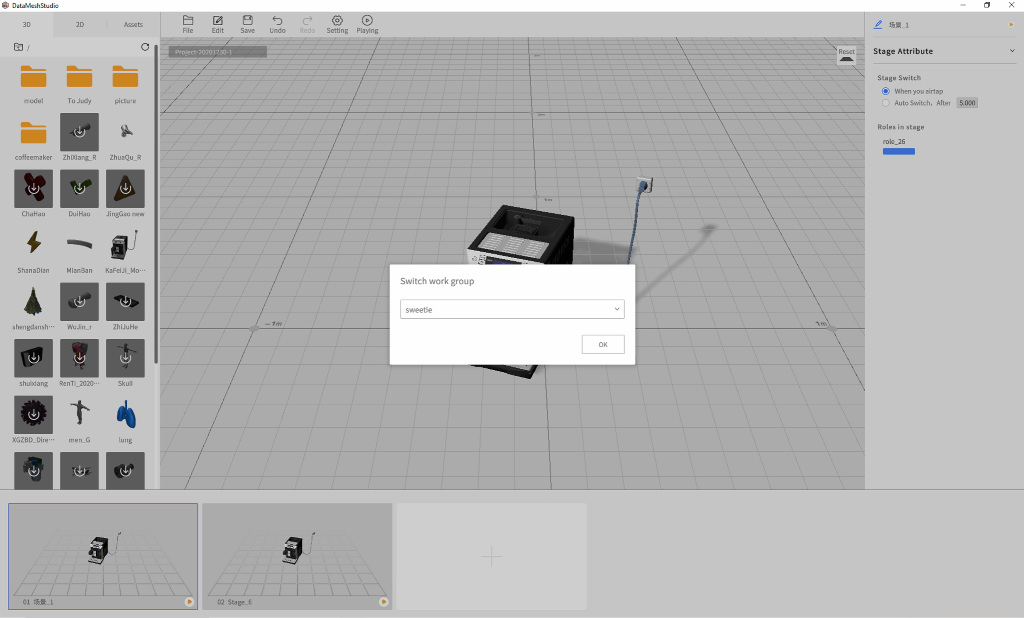Select the KaFeiJi coffee machine asset
The image size is (1024, 618).
125,250
